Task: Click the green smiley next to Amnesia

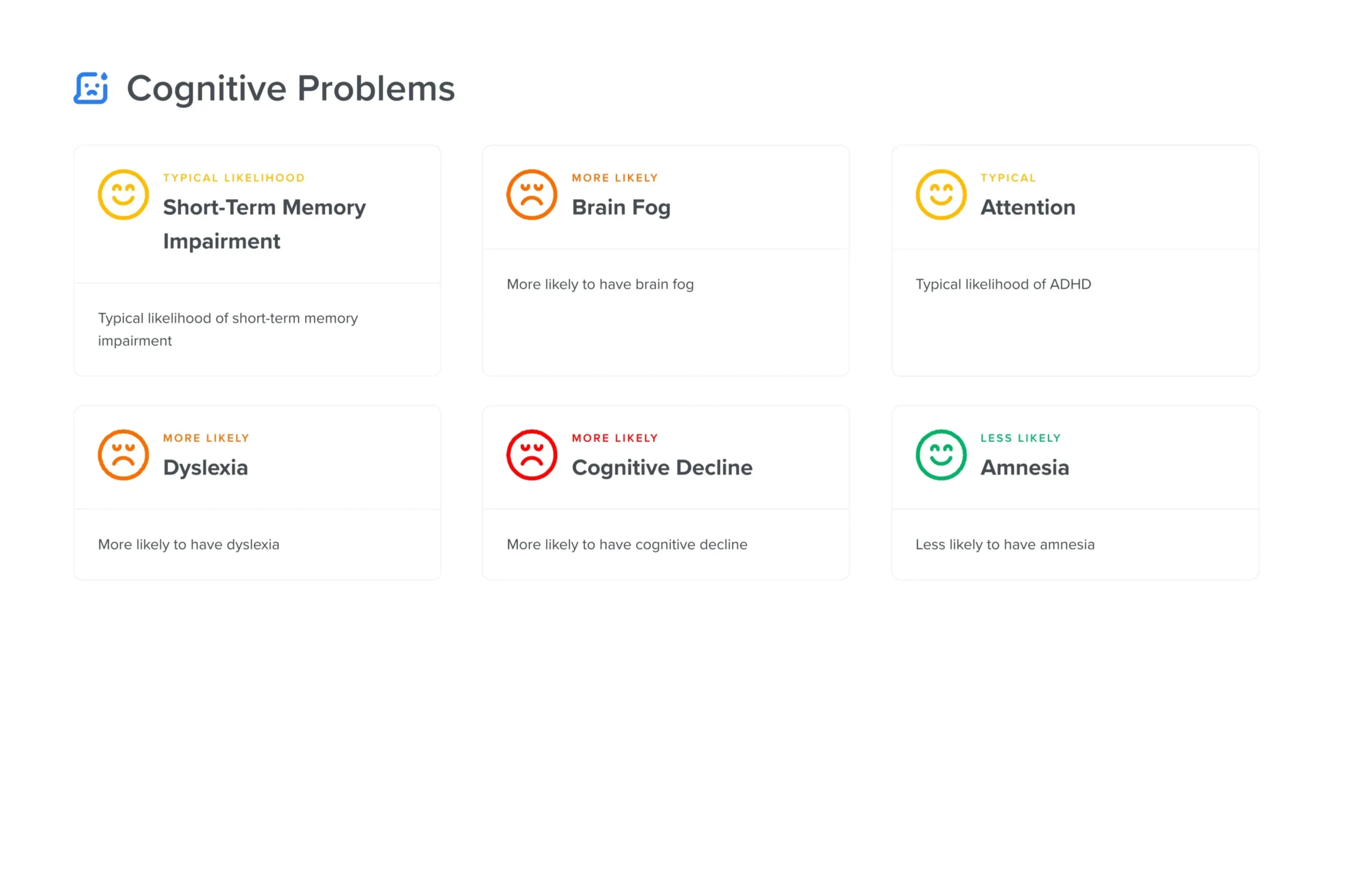Action: pyautogui.click(x=940, y=455)
